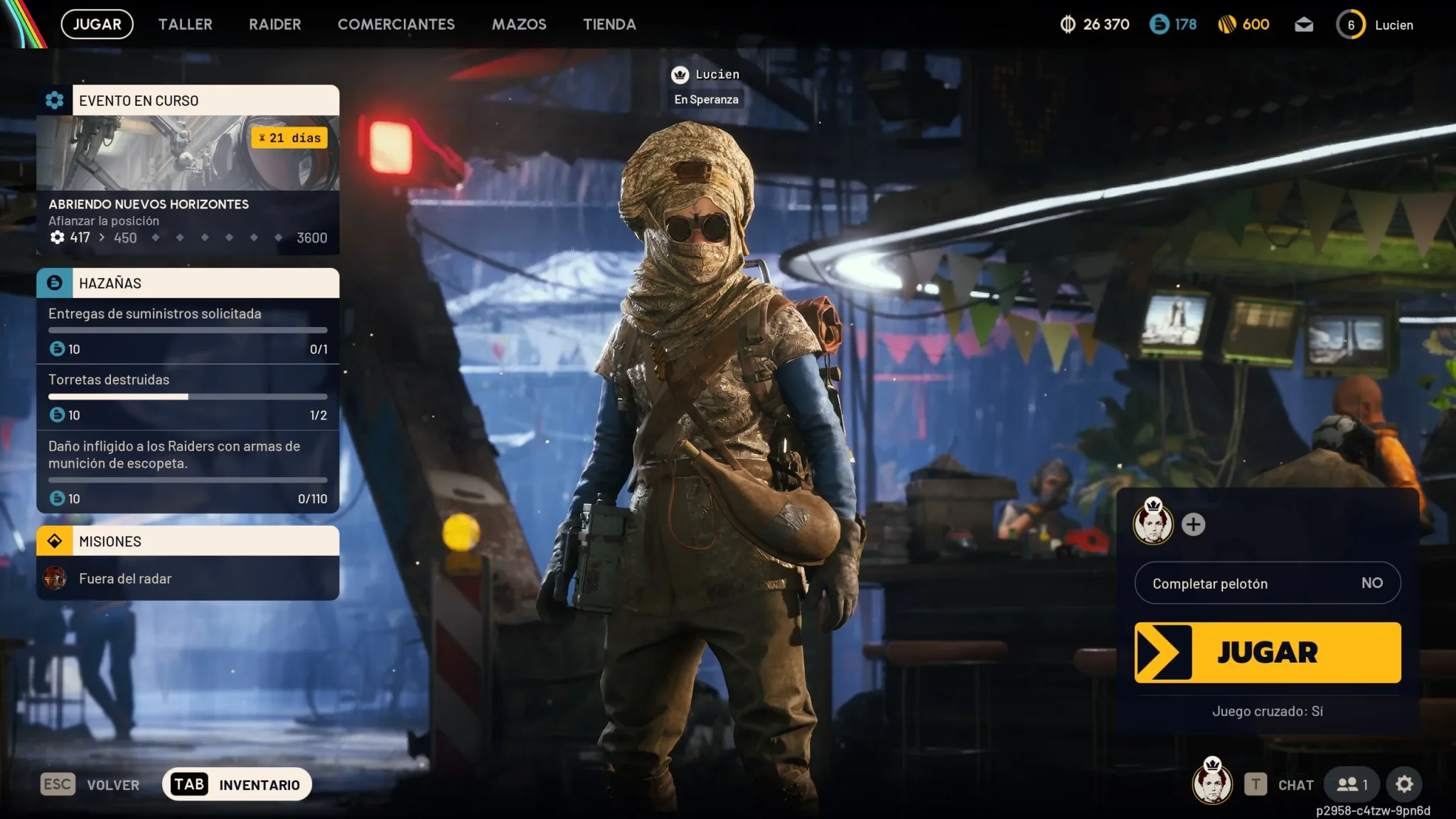
Task: Start matchmaking with the yellow JUGAR button
Action: click(1268, 653)
